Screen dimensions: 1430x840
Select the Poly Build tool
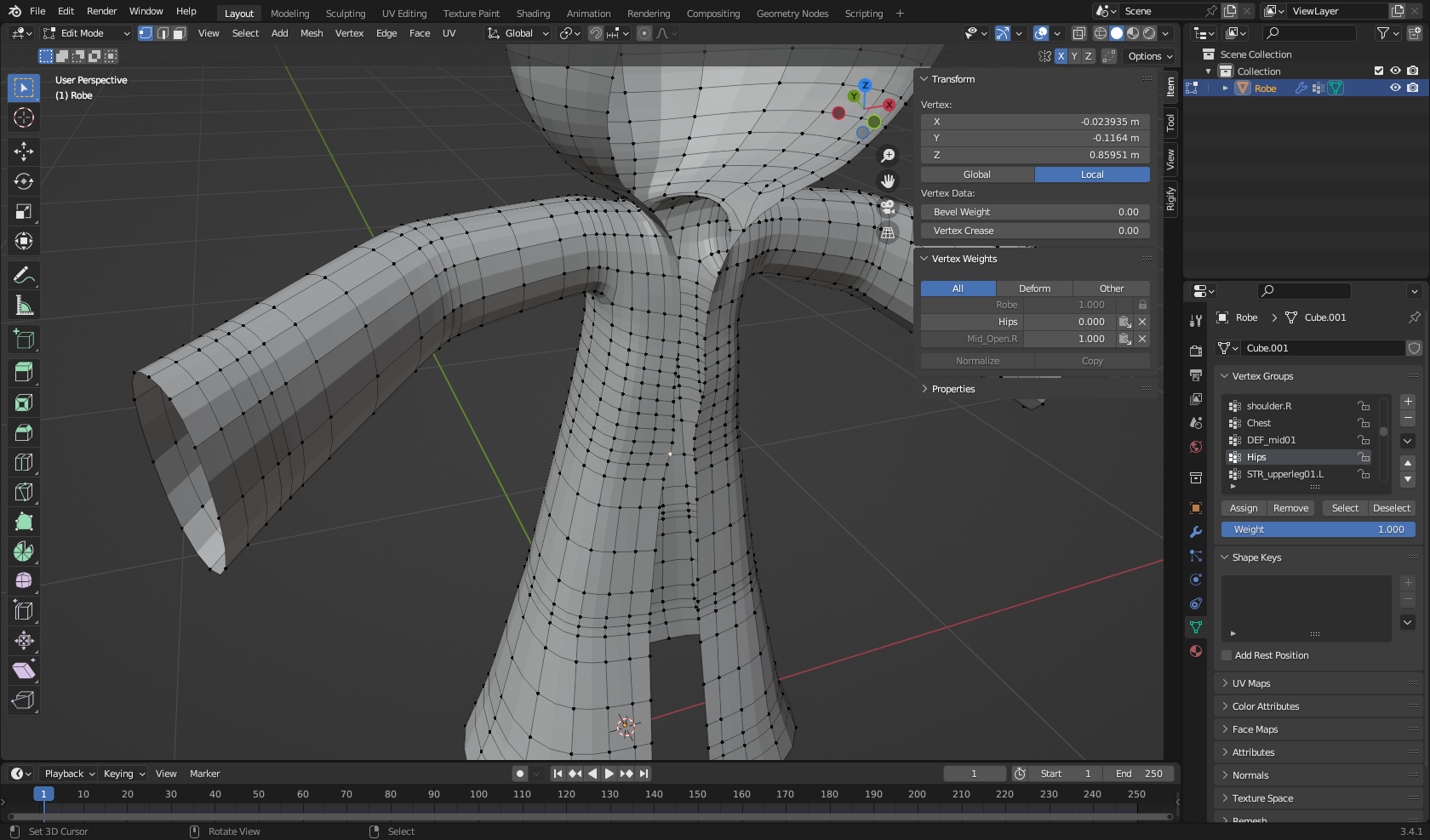coord(24,522)
